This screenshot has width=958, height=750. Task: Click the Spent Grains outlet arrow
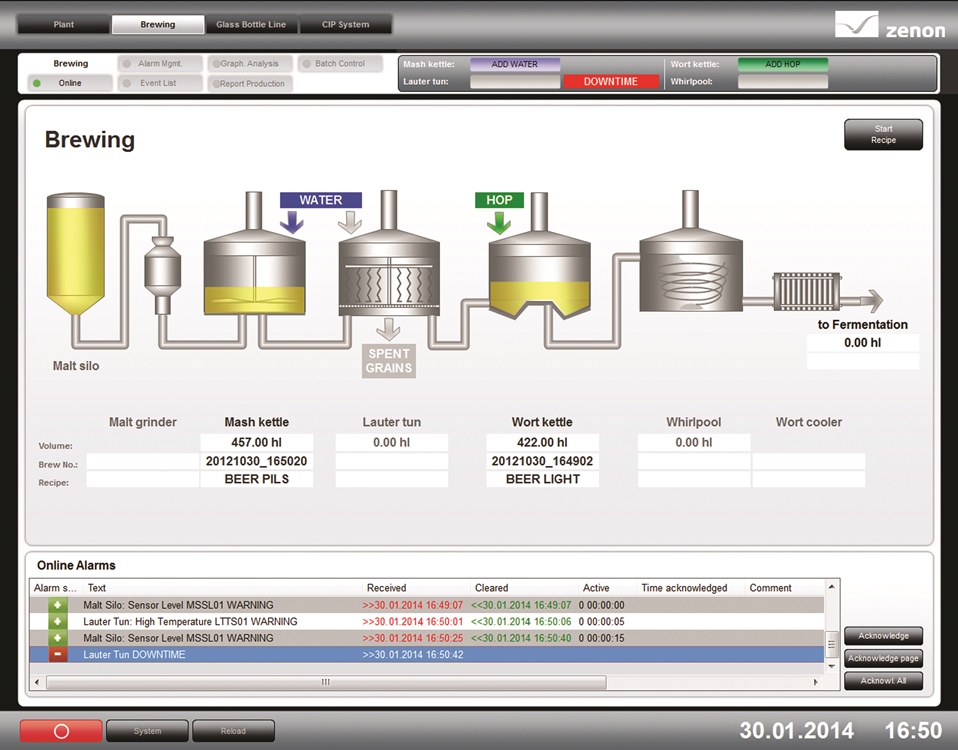point(388,330)
